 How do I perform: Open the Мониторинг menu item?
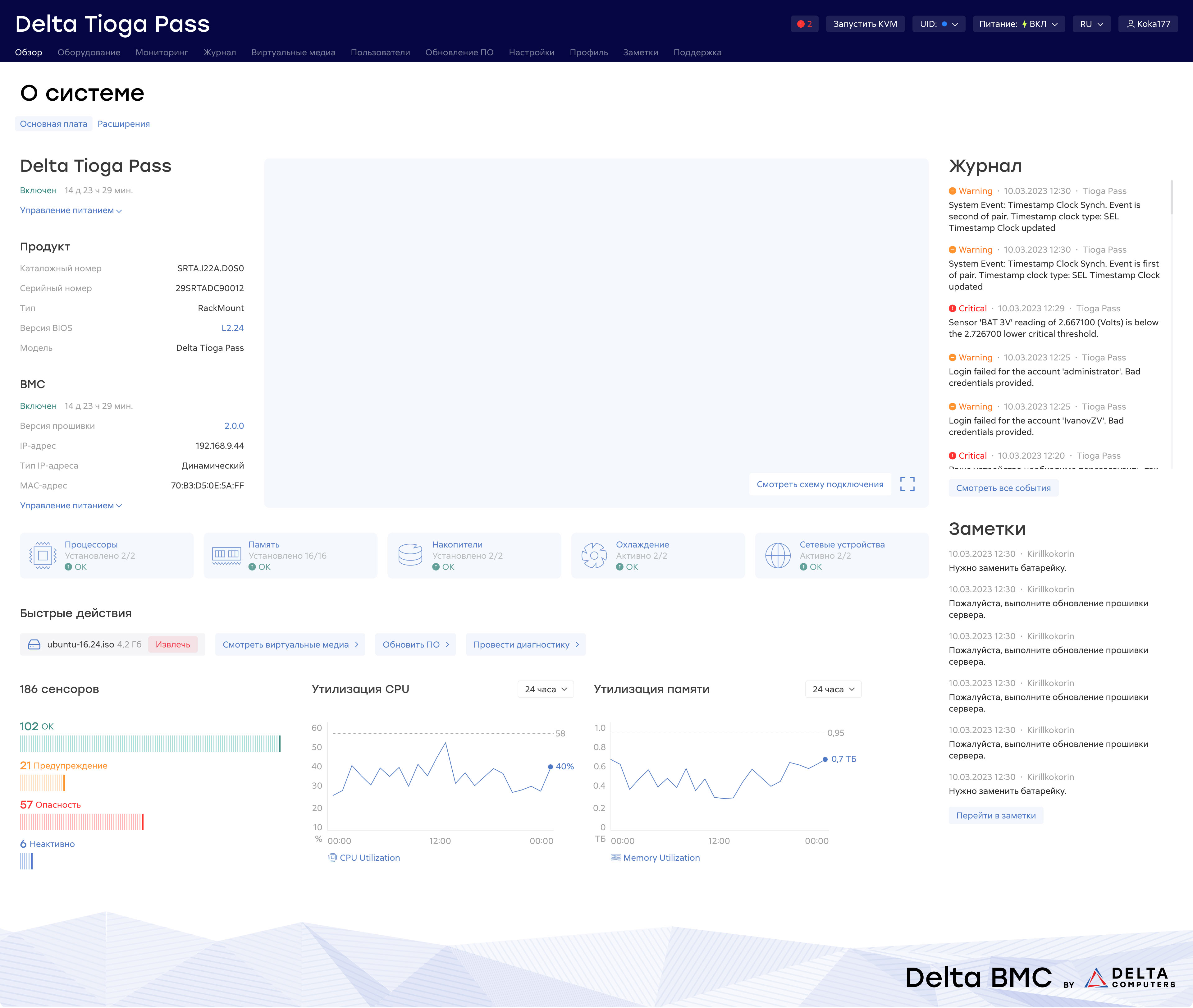(162, 53)
